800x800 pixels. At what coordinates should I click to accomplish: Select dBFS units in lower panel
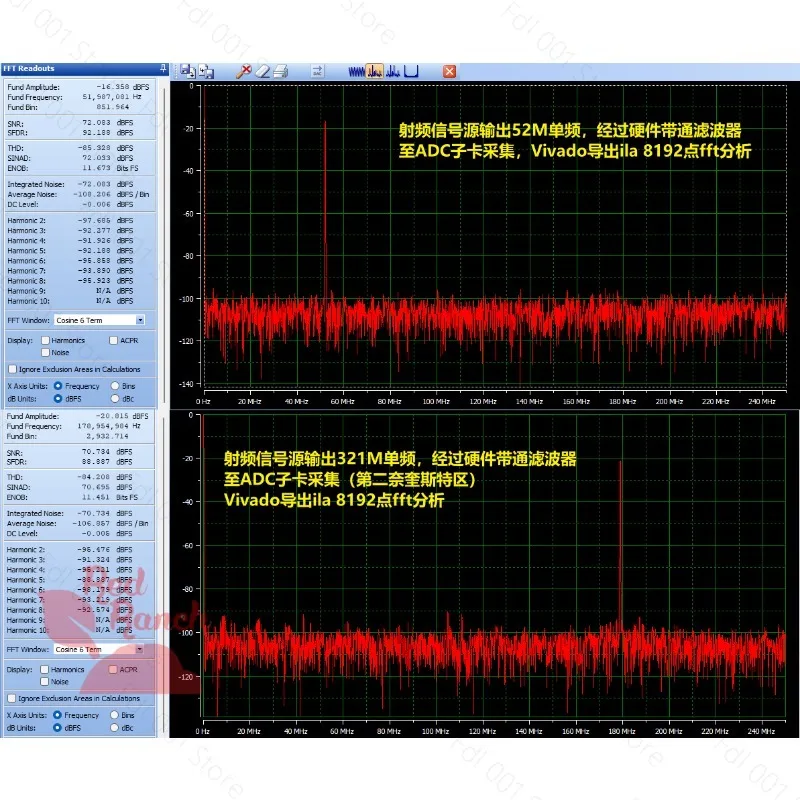[57, 728]
